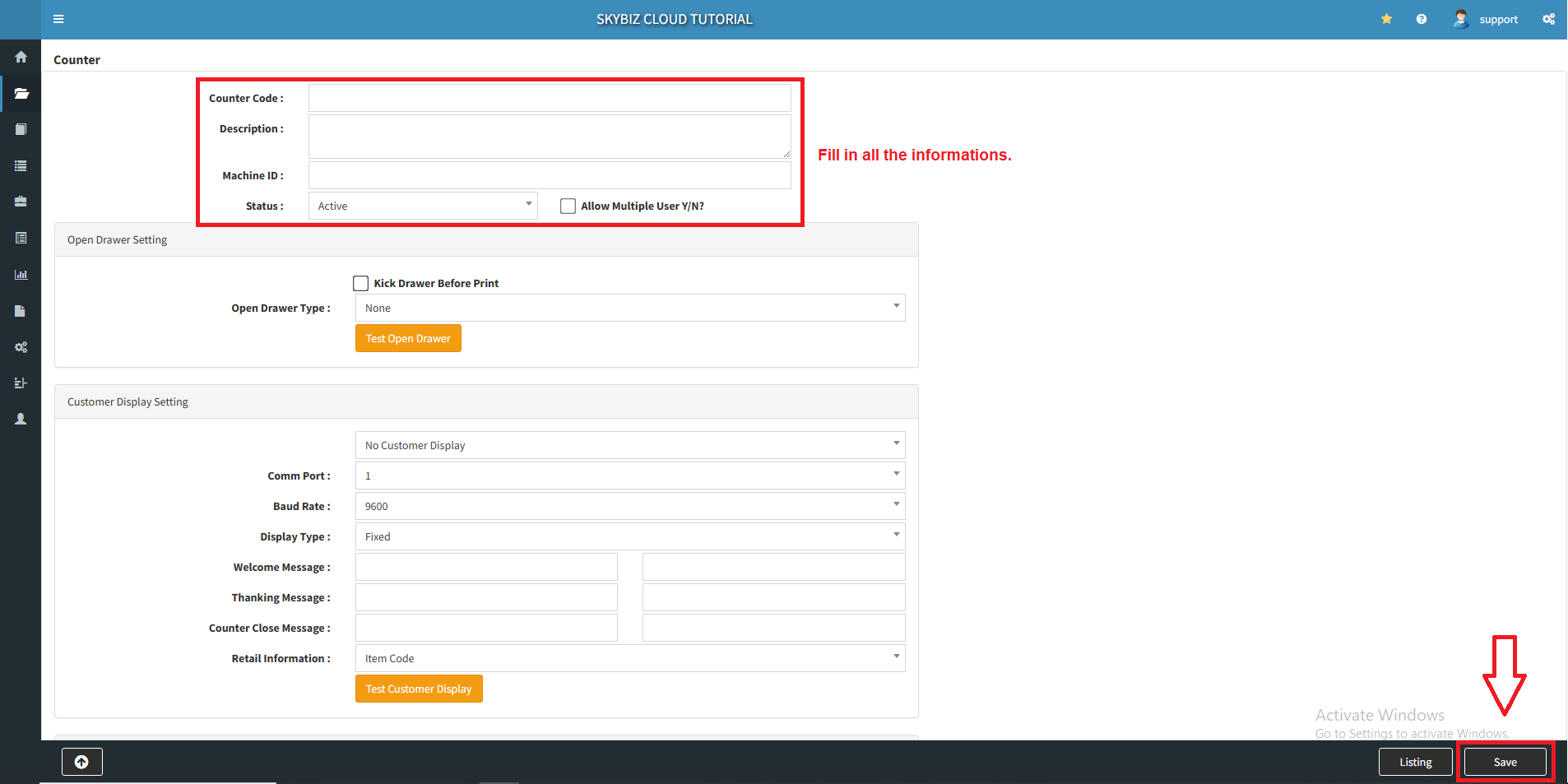Click the Counter Code input field
Image resolution: width=1568 pixels, height=784 pixels.
[x=550, y=98]
